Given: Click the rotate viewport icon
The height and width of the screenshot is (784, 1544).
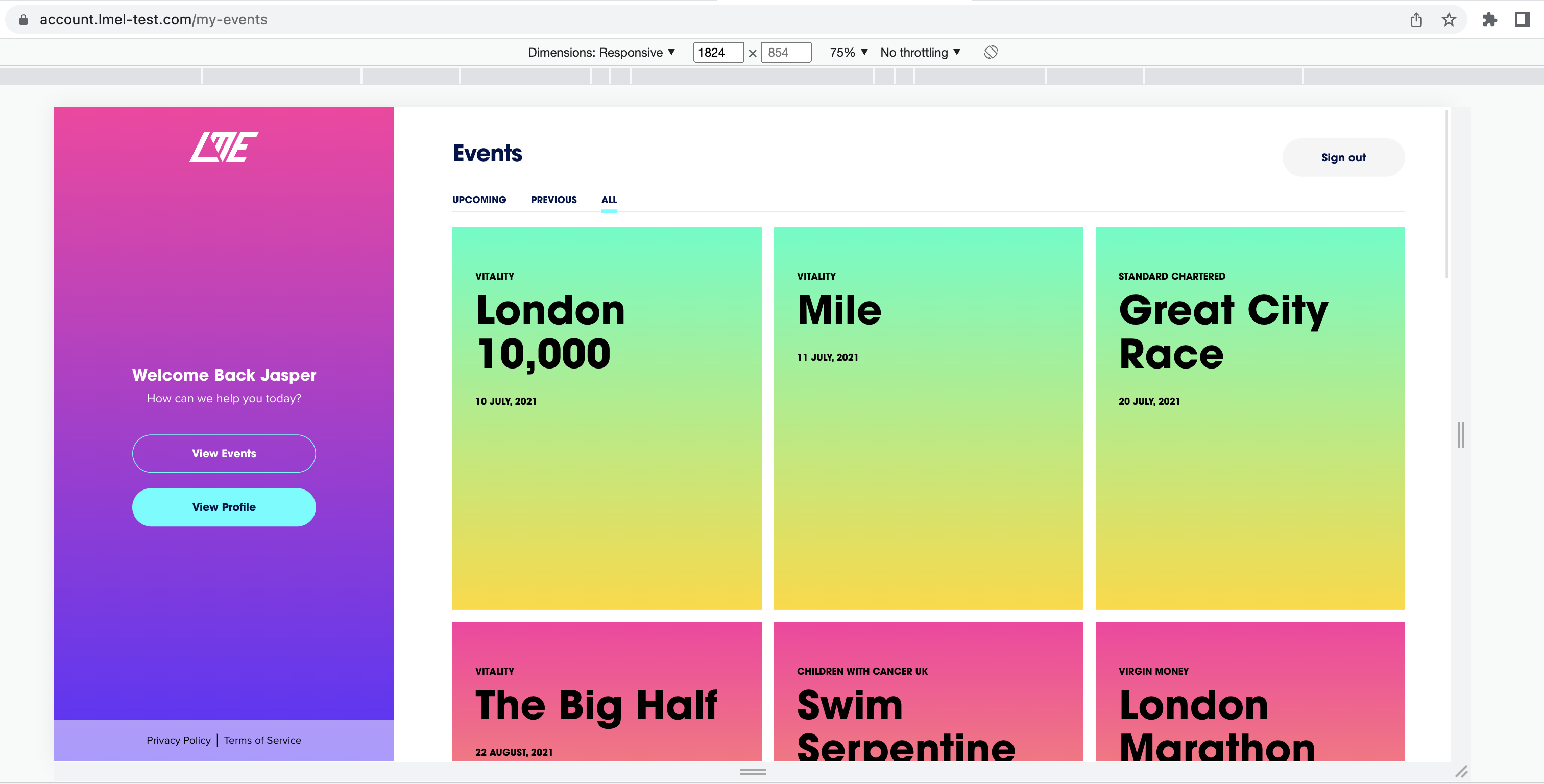Looking at the screenshot, I should pyautogui.click(x=990, y=52).
